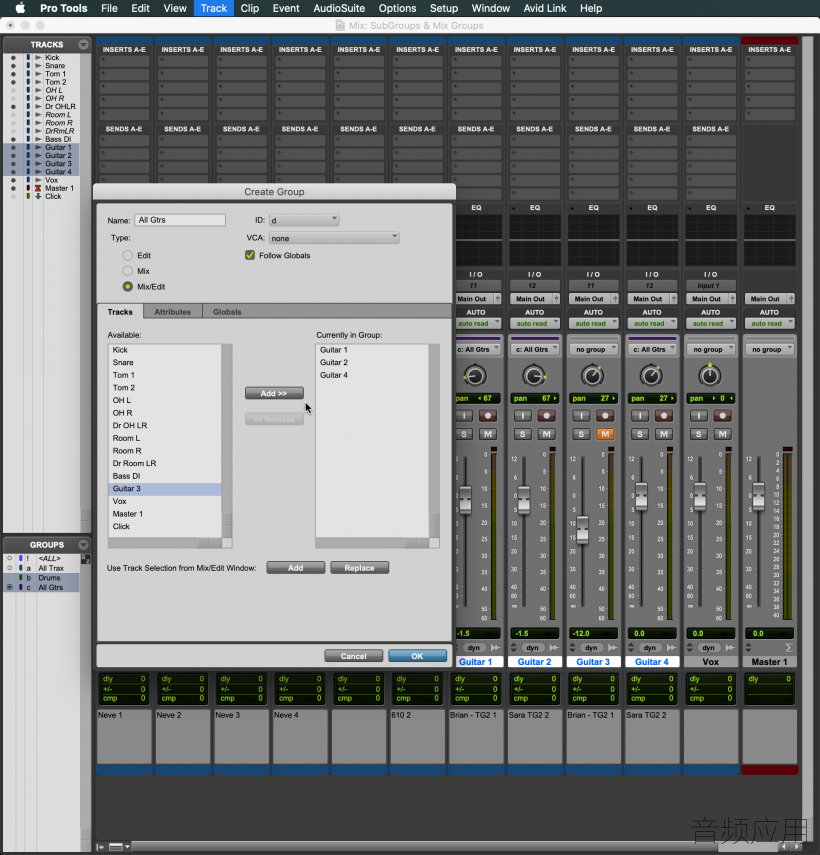Click the Master 1 track type icon in Tracks list
The image size is (820, 855).
tap(38, 188)
